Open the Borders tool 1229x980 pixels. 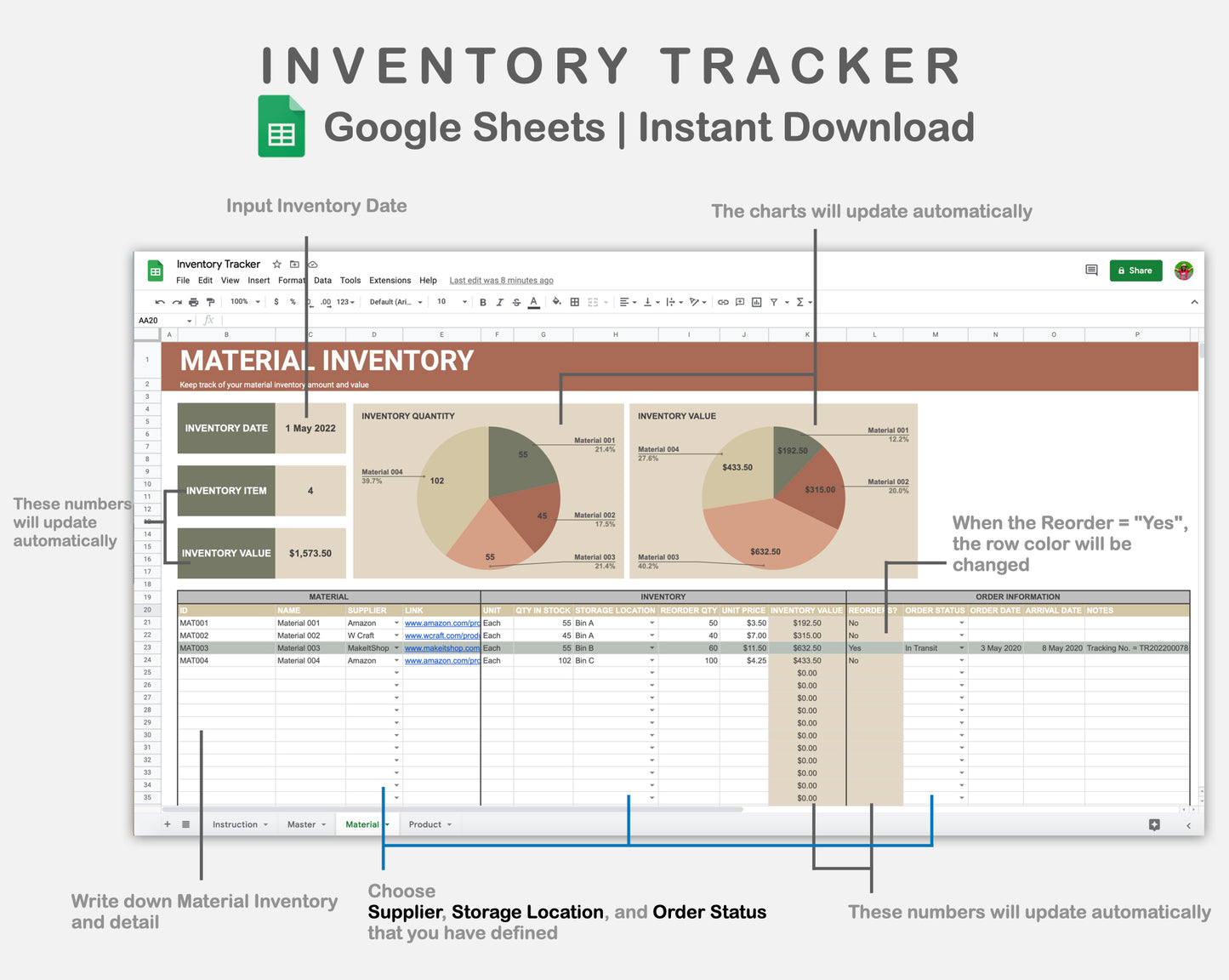click(x=573, y=302)
